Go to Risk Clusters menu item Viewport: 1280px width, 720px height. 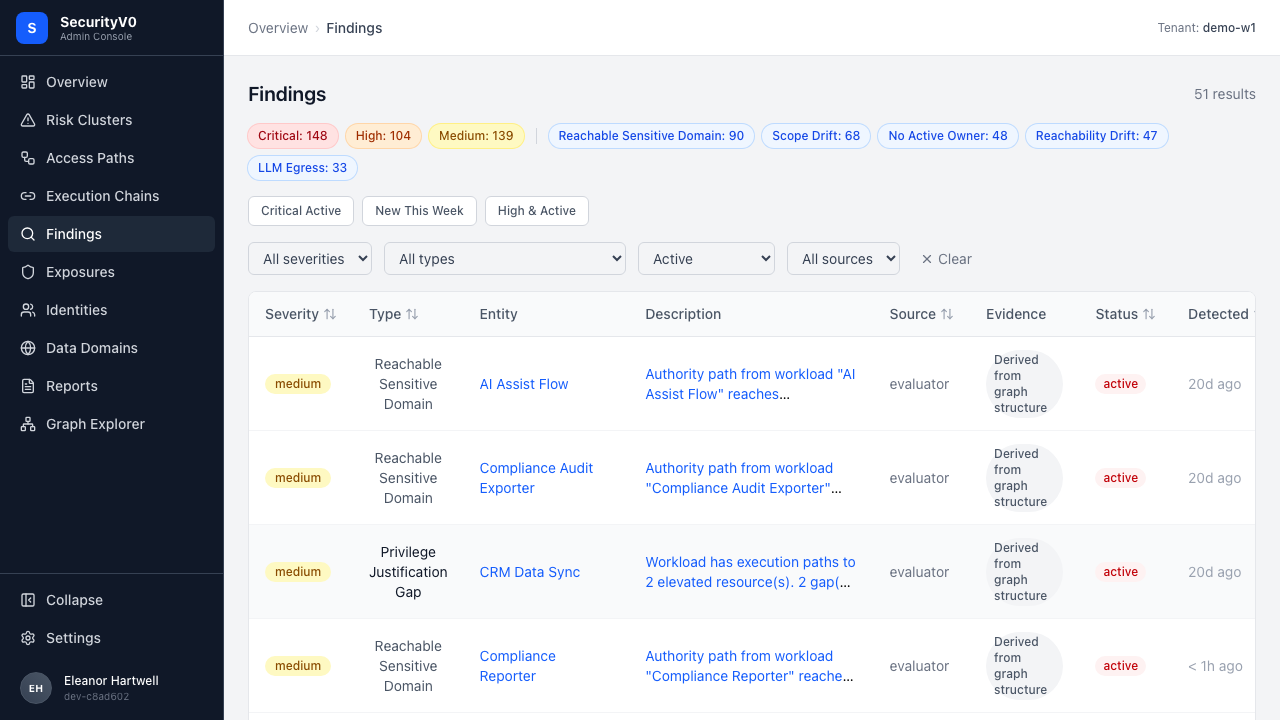tap(111, 120)
